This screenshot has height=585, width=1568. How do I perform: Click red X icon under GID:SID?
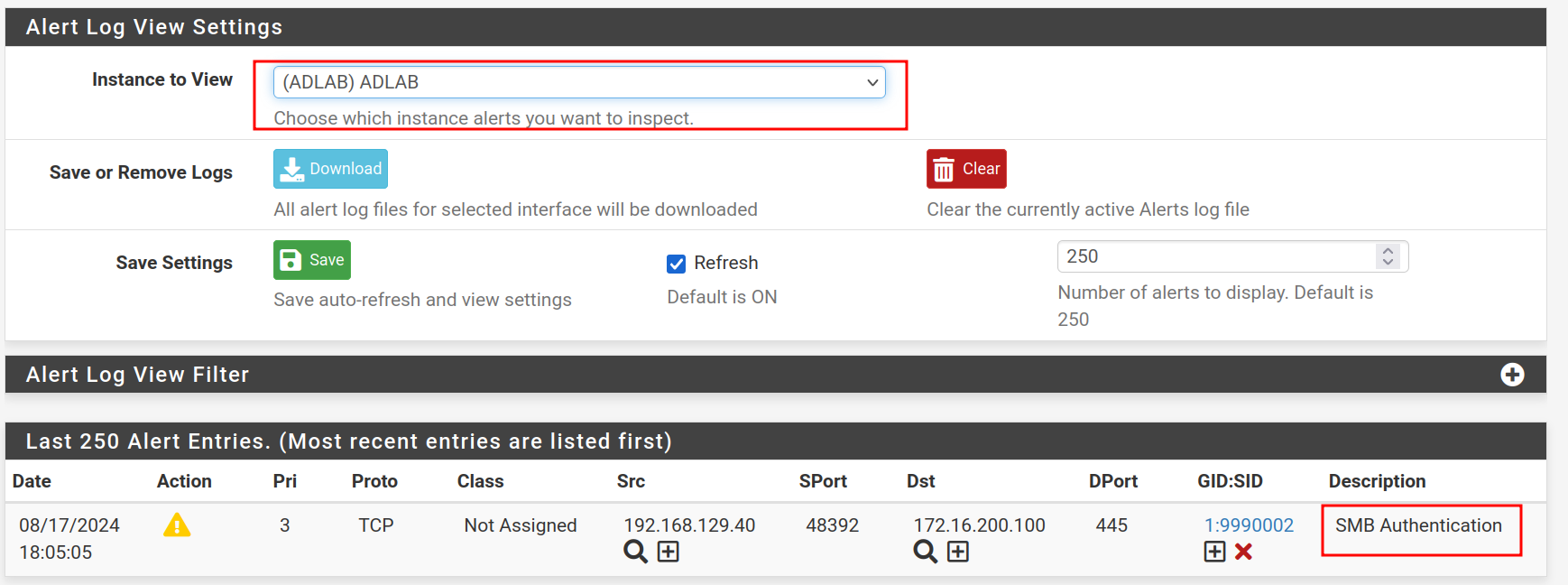coord(1243,552)
